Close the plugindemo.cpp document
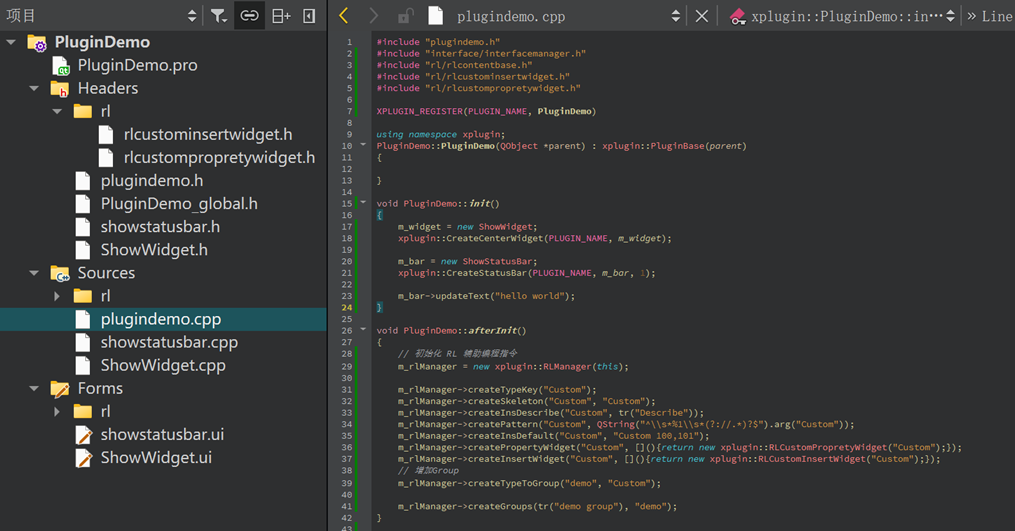1015x531 pixels. click(x=702, y=16)
